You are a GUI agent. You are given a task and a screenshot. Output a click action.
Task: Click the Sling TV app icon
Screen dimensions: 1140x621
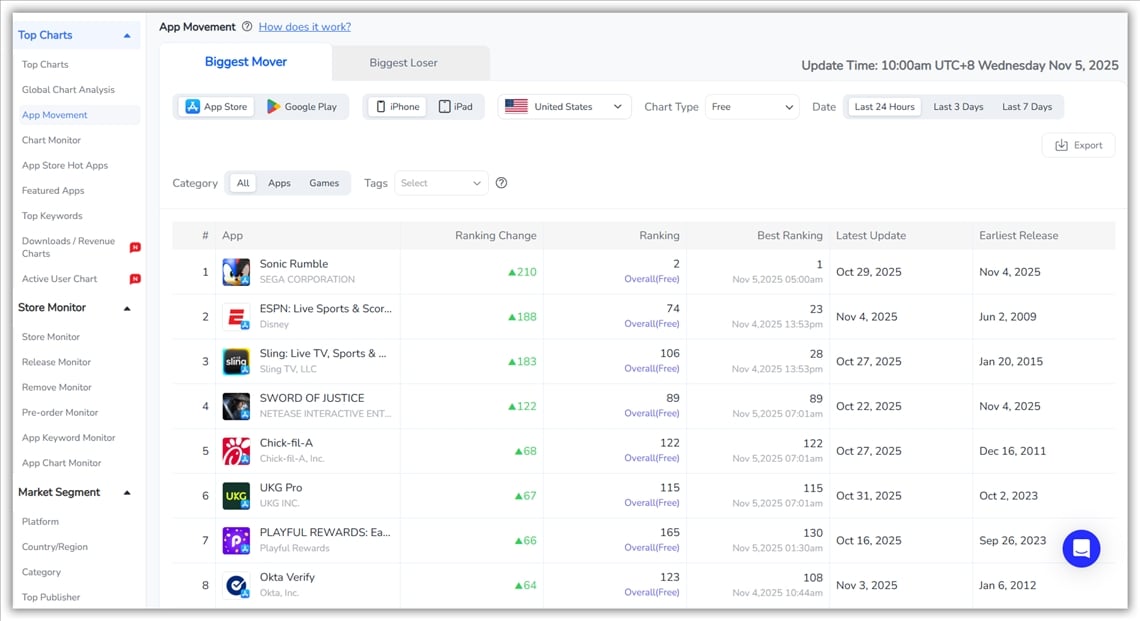pos(236,362)
